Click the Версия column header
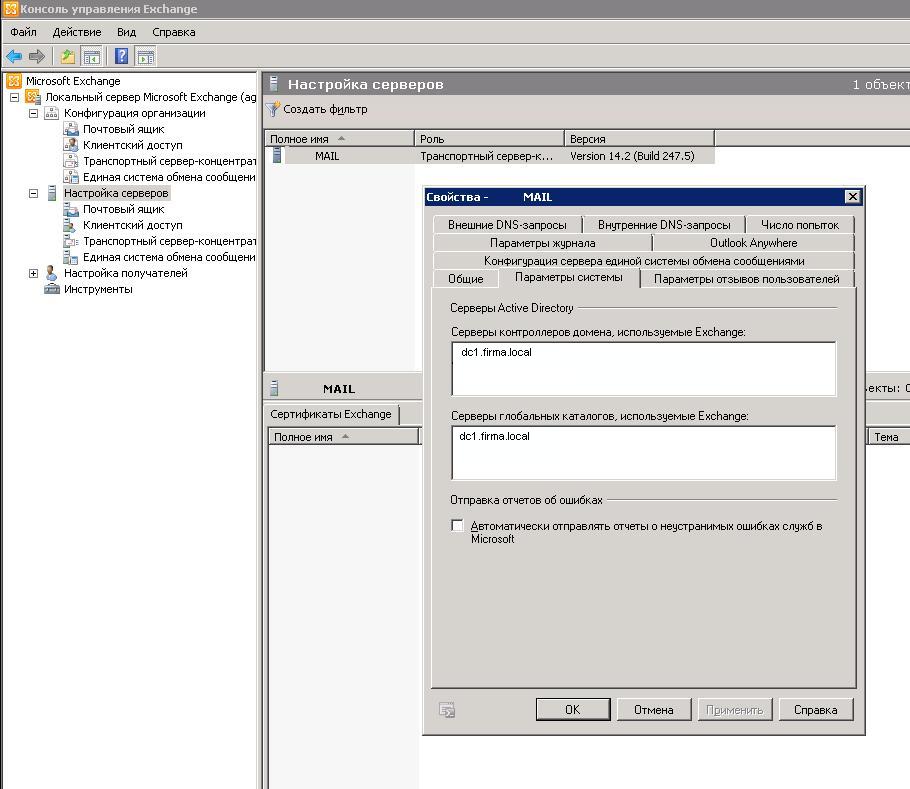 (640, 139)
